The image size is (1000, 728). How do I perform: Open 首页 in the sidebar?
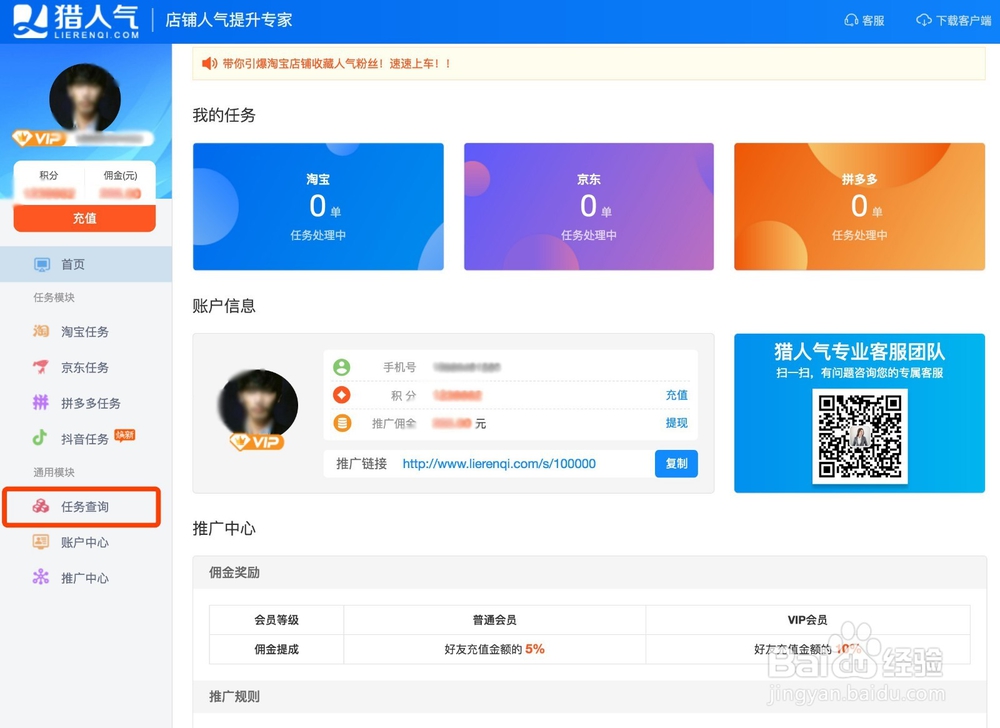click(x=86, y=264)
